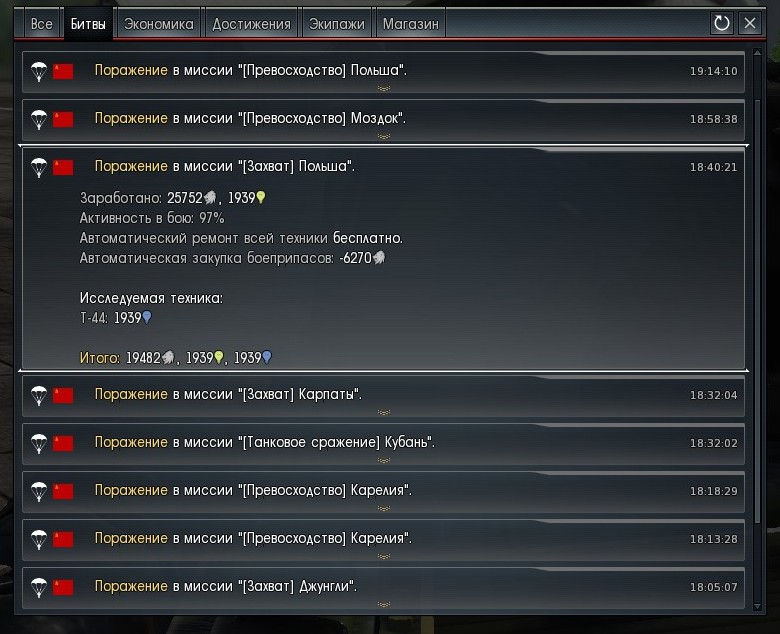Go to the Магазин tab
Viewport: 780px width, 634px height.
click(x=410, y=24)
